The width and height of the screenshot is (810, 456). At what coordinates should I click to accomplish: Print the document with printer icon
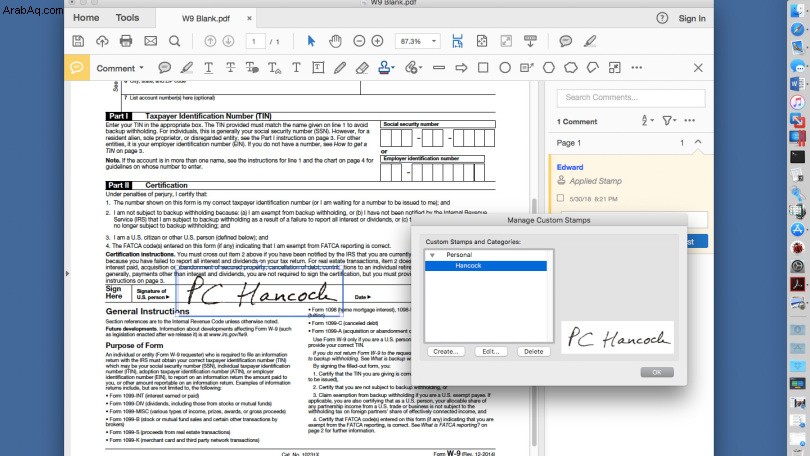[126, 41]
